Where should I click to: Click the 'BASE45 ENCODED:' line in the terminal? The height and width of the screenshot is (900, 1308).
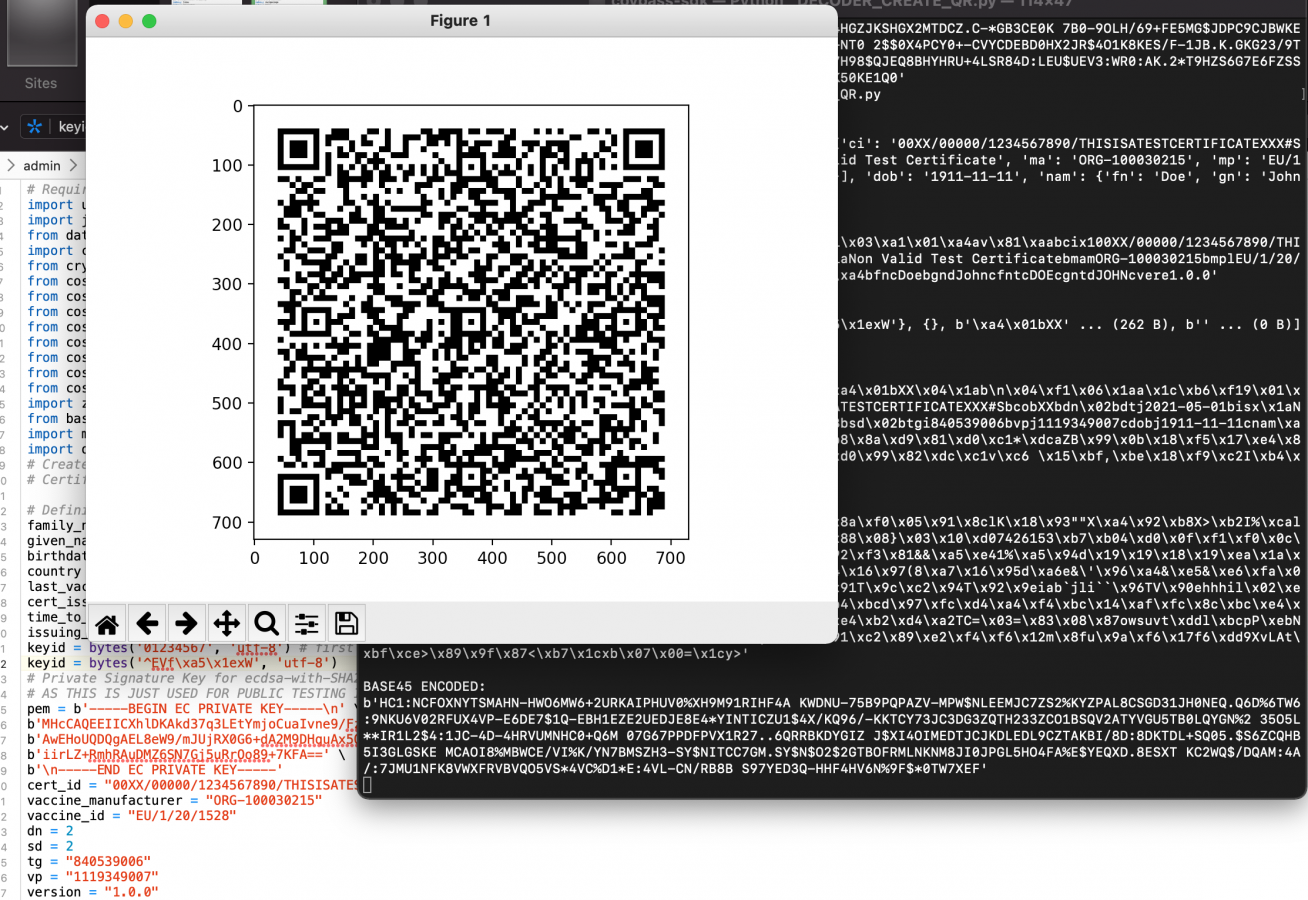pyautogui.click(x=422, y=688)
